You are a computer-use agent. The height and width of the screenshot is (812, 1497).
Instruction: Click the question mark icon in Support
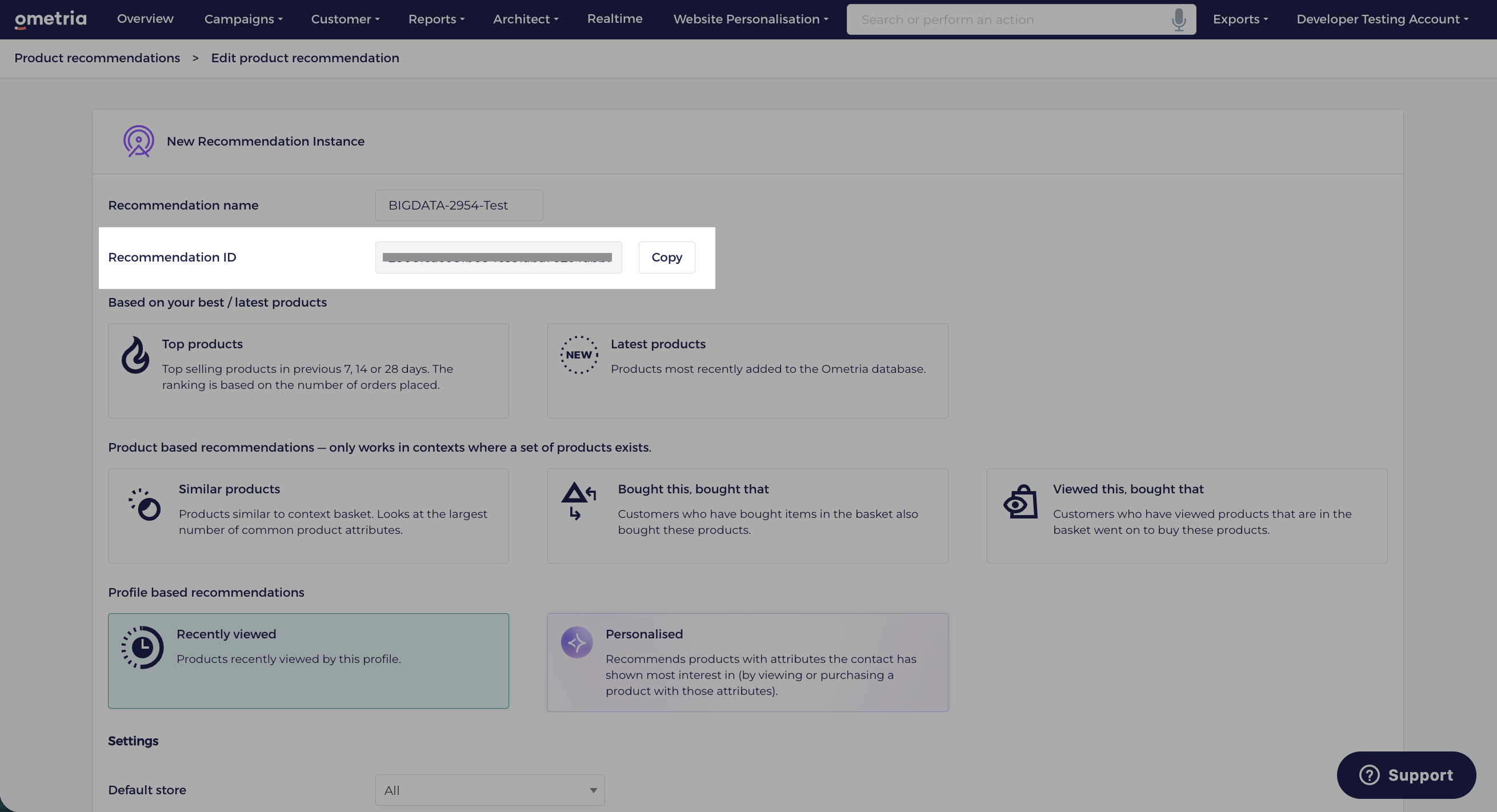coord(1369,775)
